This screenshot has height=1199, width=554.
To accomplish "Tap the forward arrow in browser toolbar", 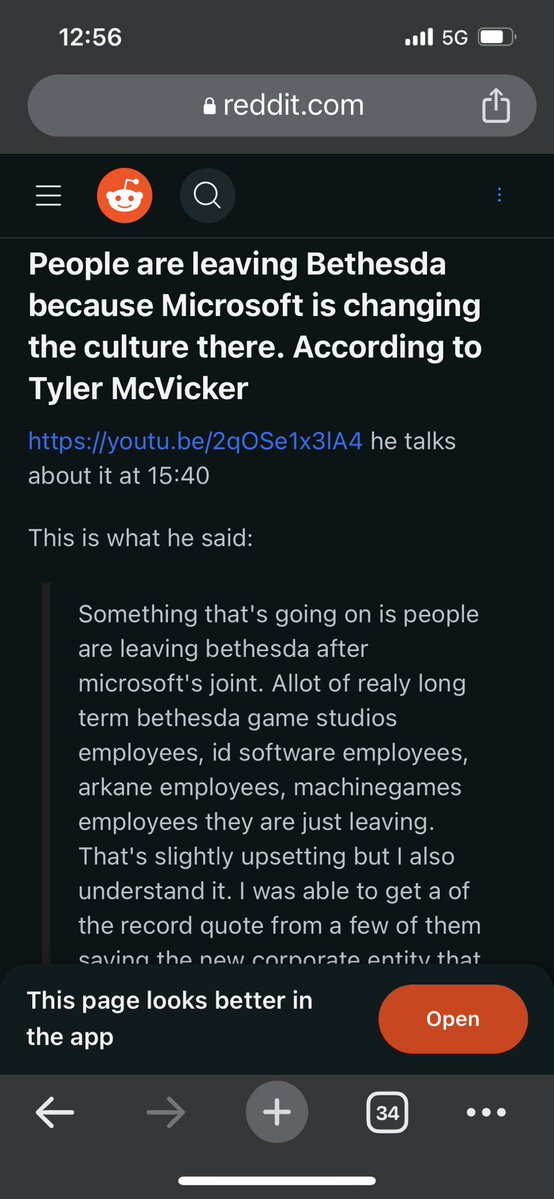I will coord(165,1113).
